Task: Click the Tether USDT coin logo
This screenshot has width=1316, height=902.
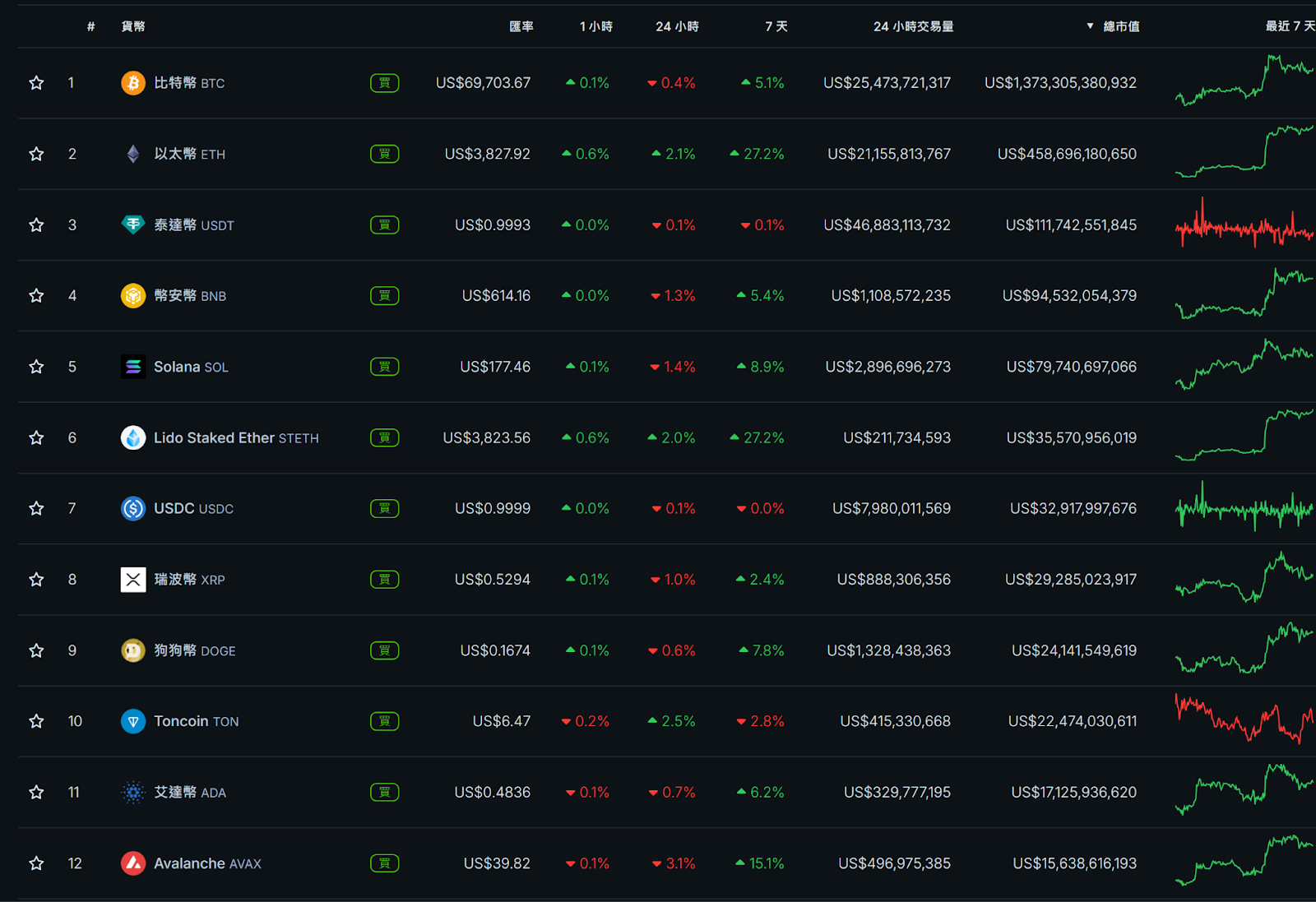Action: coord(133,224)
